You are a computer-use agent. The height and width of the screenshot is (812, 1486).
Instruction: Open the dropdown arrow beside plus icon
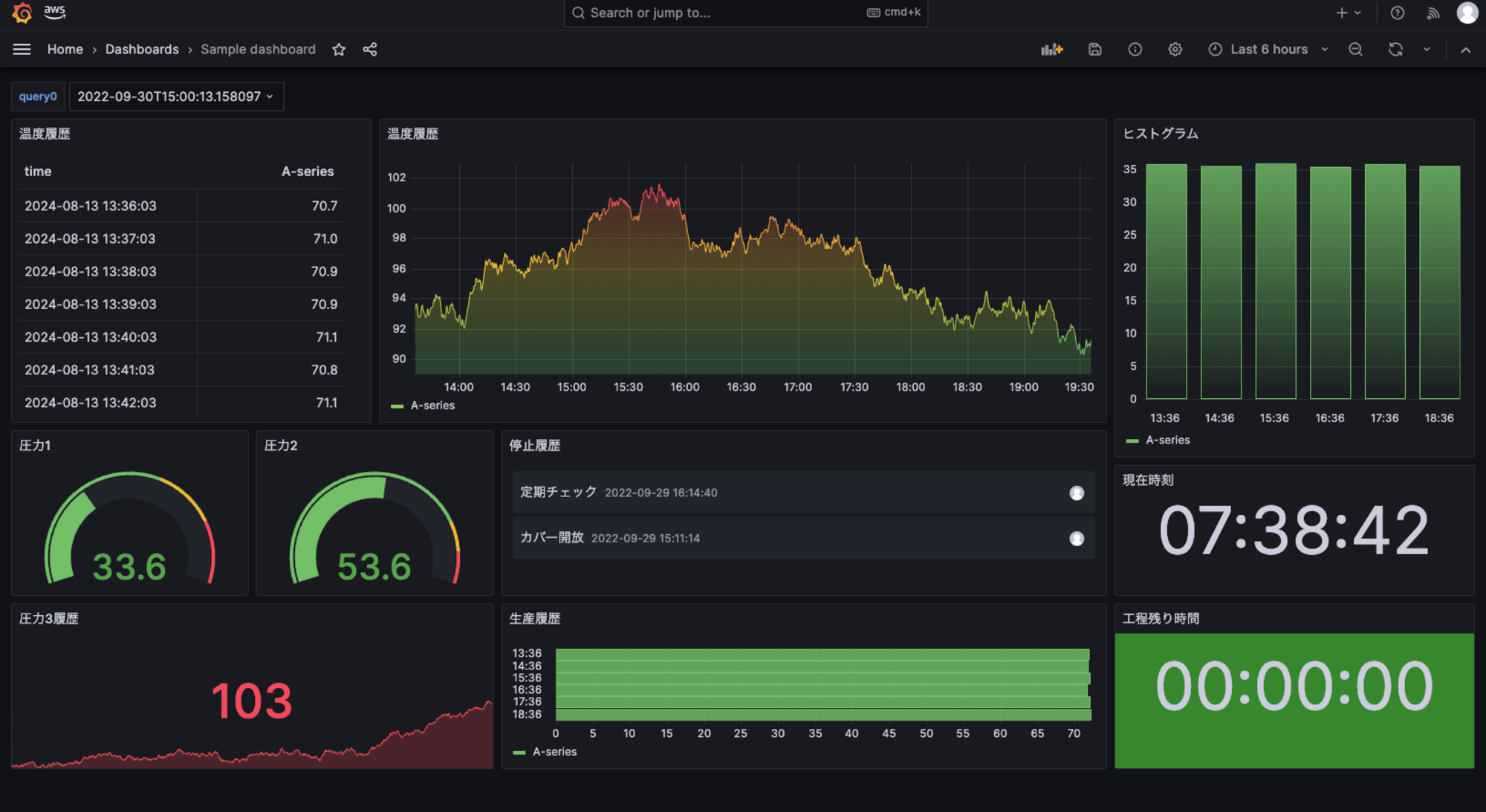pos(1357,13)
